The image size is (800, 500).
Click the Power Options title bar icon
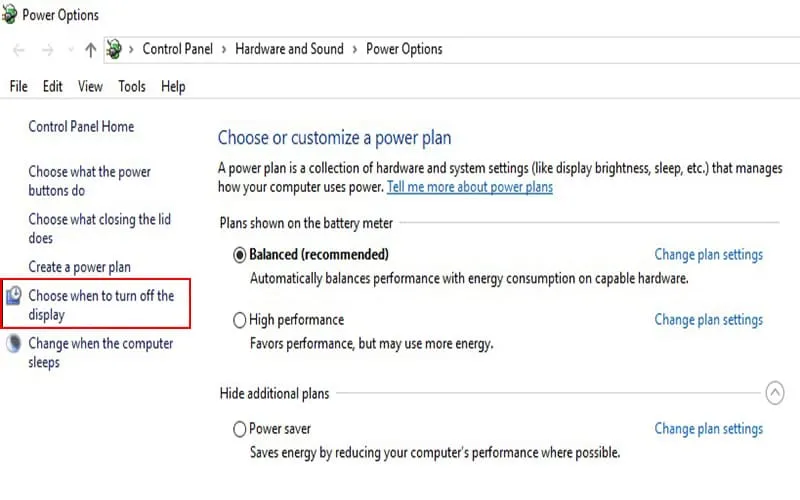click(x=11, y=16)
